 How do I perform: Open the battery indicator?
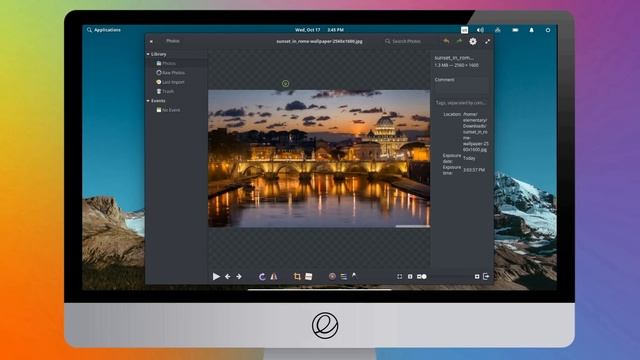coord(515,30)
